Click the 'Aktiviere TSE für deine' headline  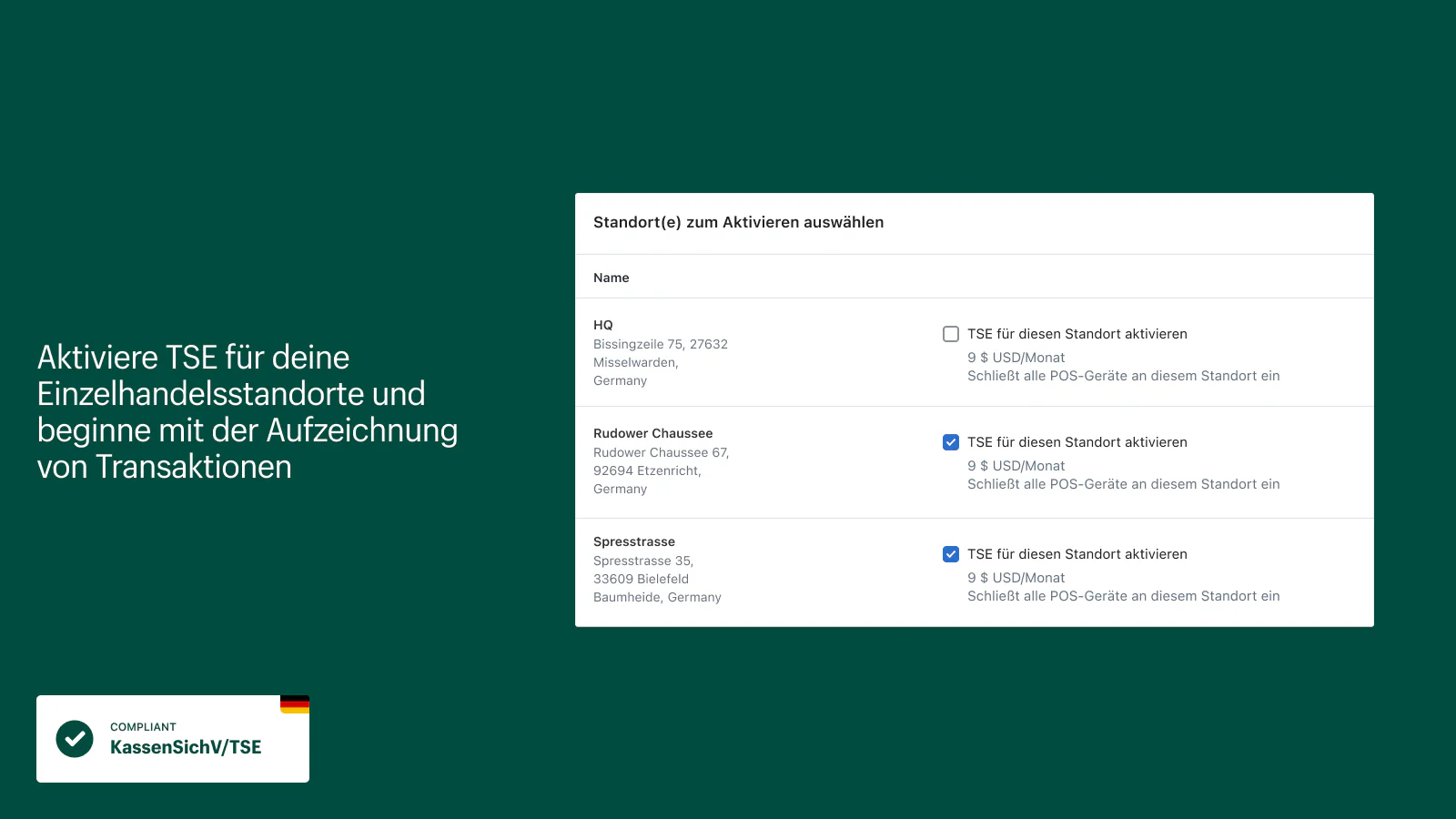coord(193,358)
